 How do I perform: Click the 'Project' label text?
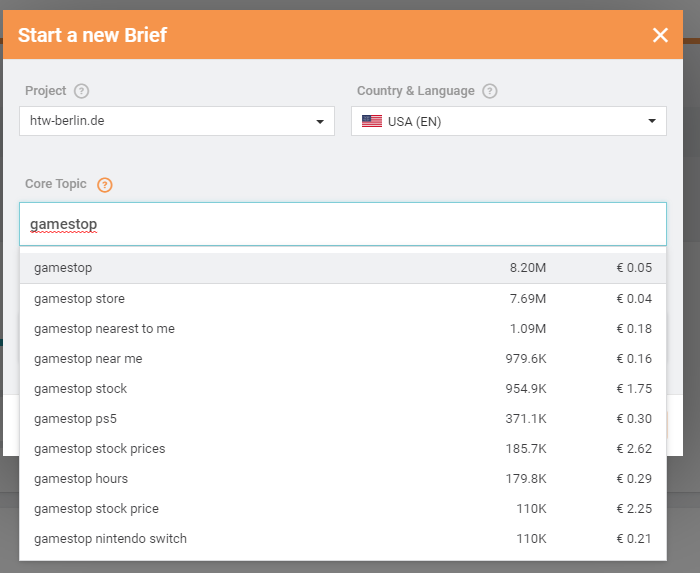point(46,91)
